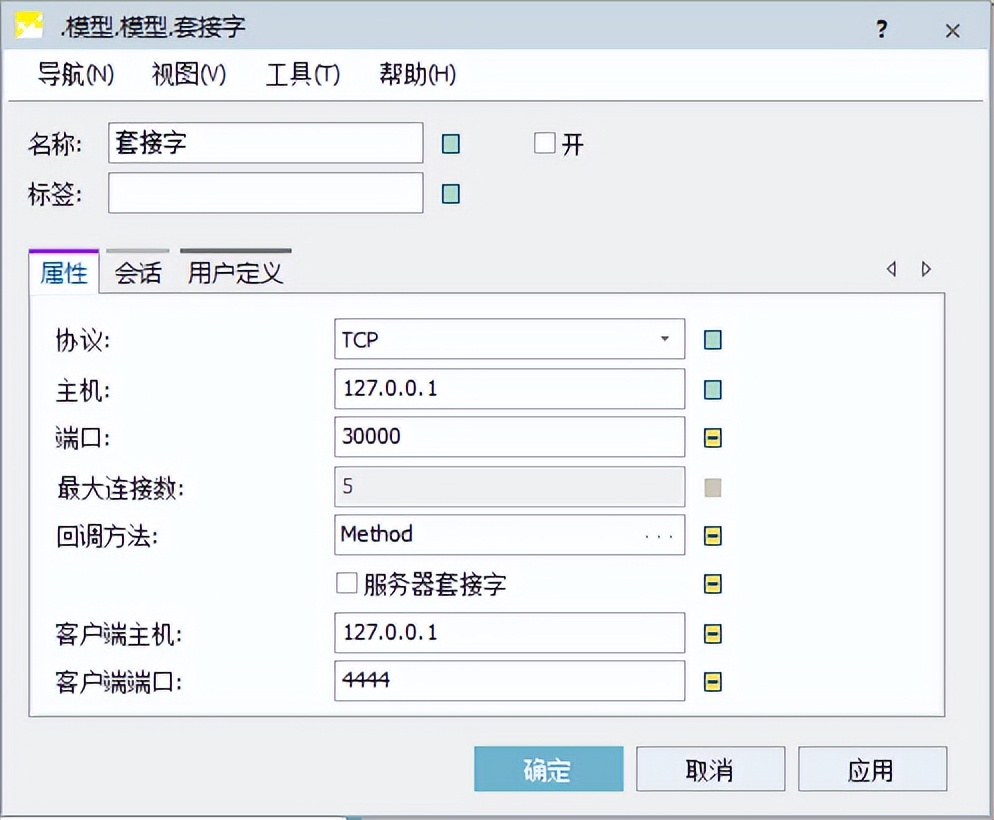Click the right tab navigation arrow
Image resolution: width=994 pixels, height=820 pixels.
click(925, 269)
